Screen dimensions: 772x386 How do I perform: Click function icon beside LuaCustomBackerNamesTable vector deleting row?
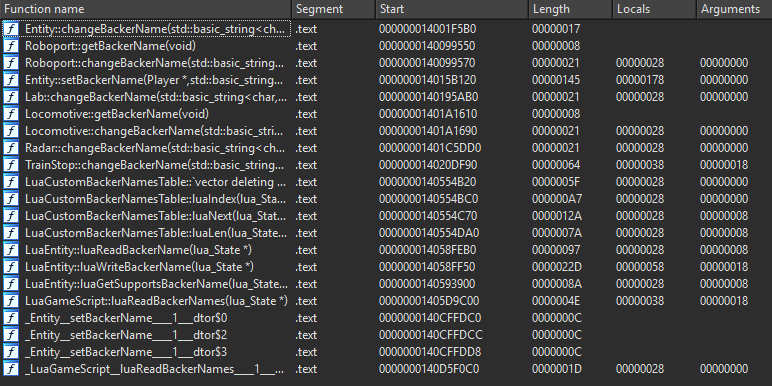point(11,182)
